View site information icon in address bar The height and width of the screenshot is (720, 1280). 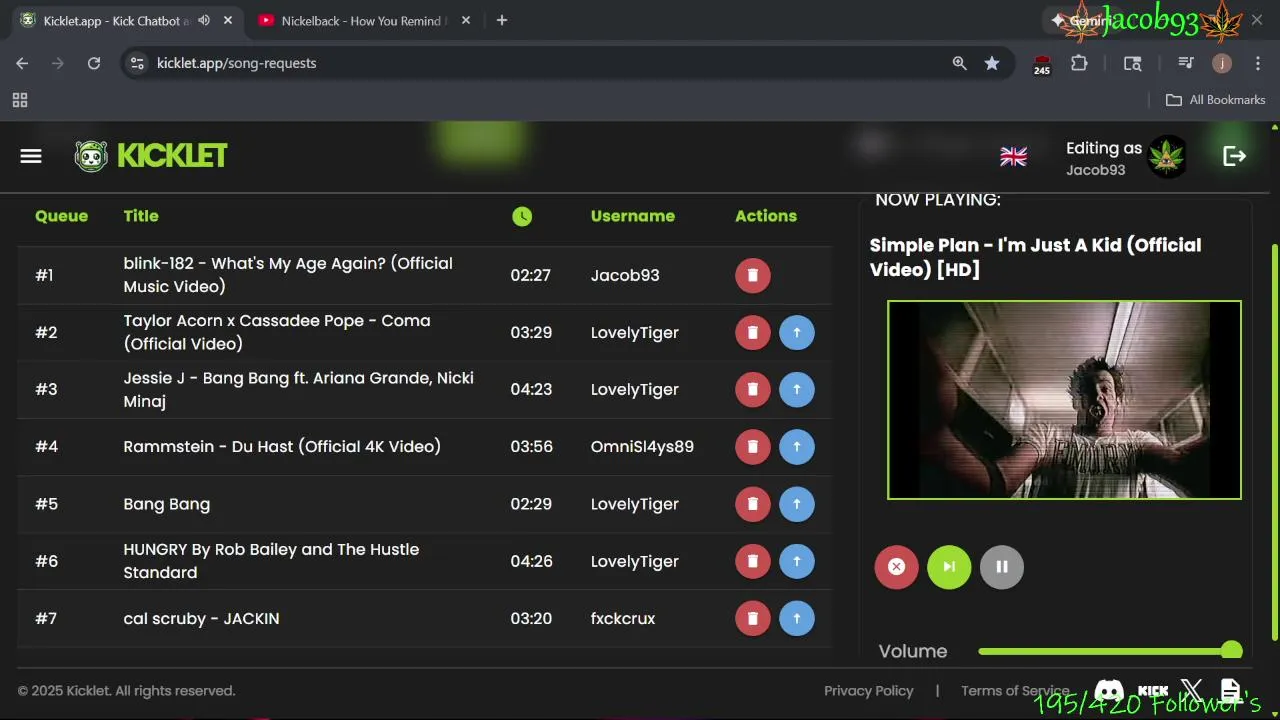coord(137,63)
